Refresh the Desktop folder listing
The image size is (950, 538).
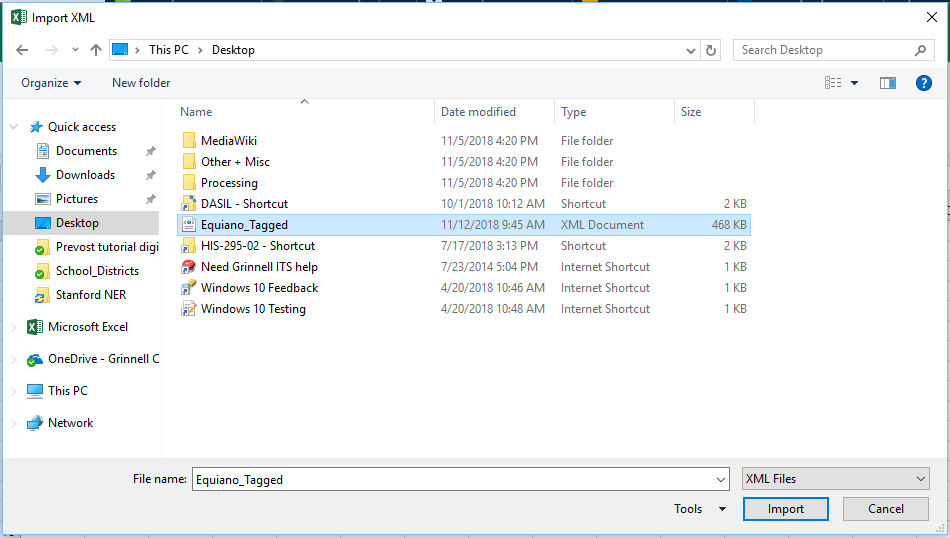pyautogui.click(x=711, y=50)
